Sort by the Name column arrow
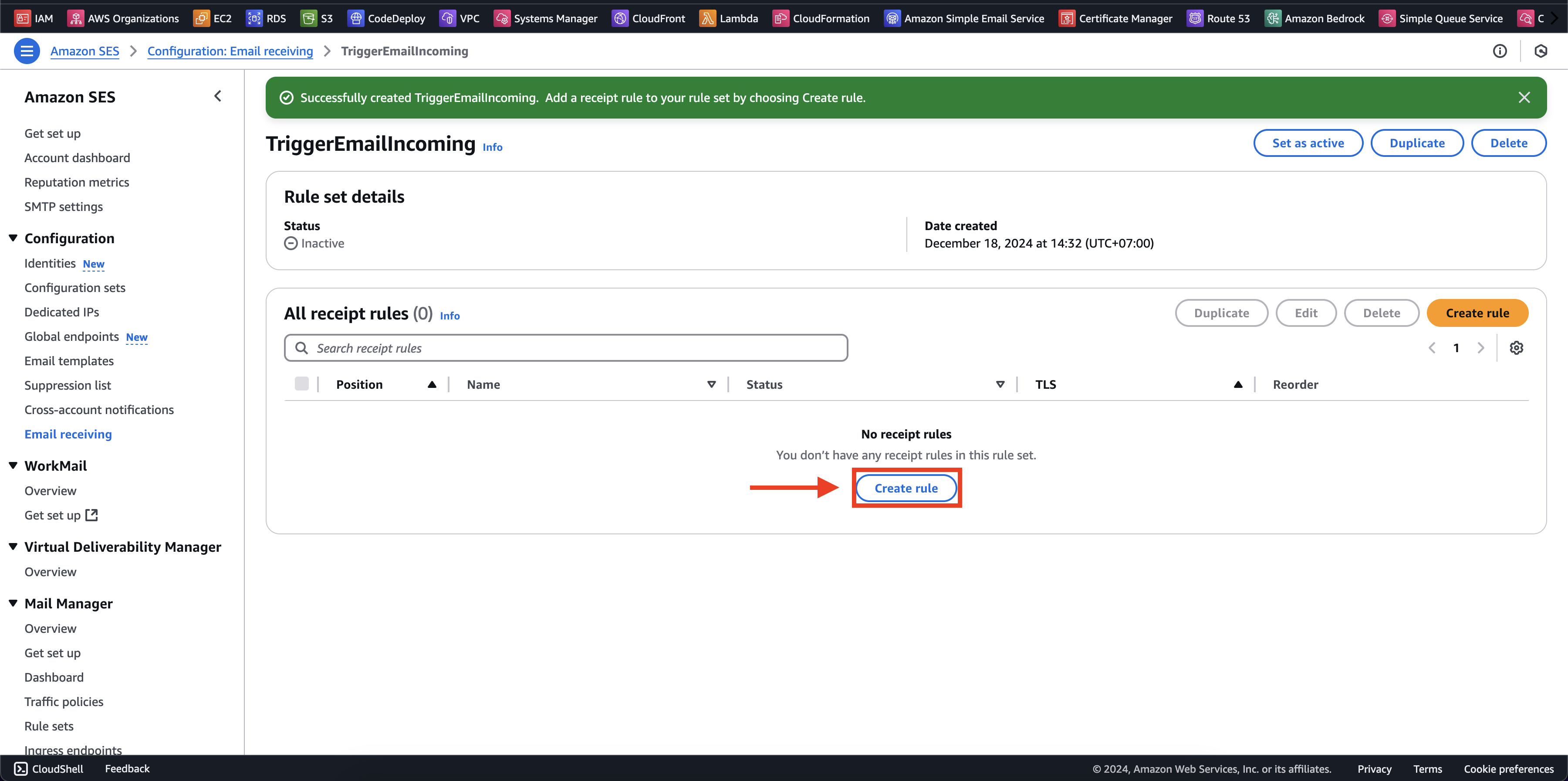 [x=711, y=384]
